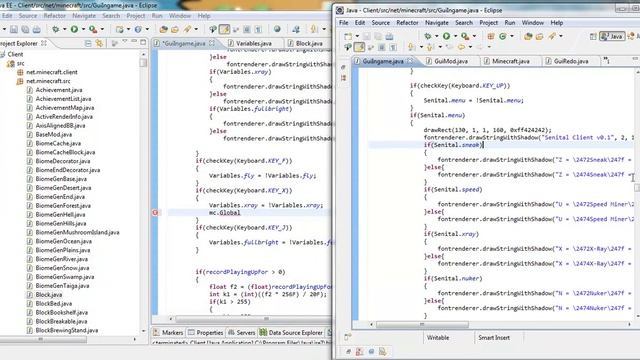Click Print icon in front window toolbar
Screen dimensions: 640x360
[x=389, y=36]
